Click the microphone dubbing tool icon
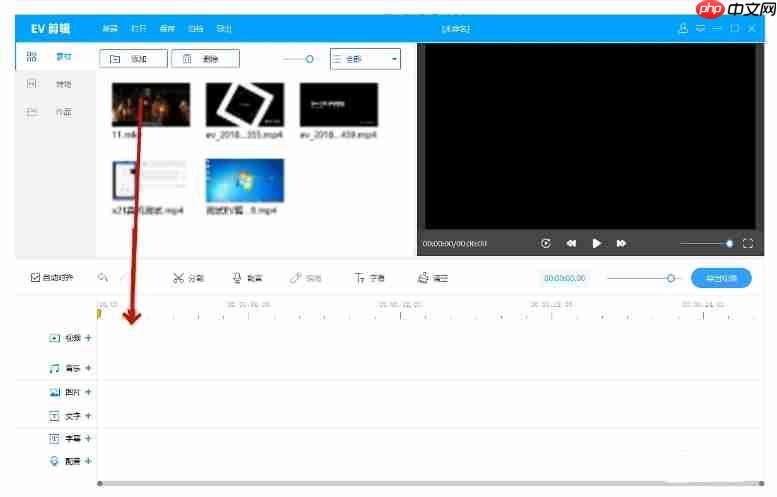 pos(237,278)
